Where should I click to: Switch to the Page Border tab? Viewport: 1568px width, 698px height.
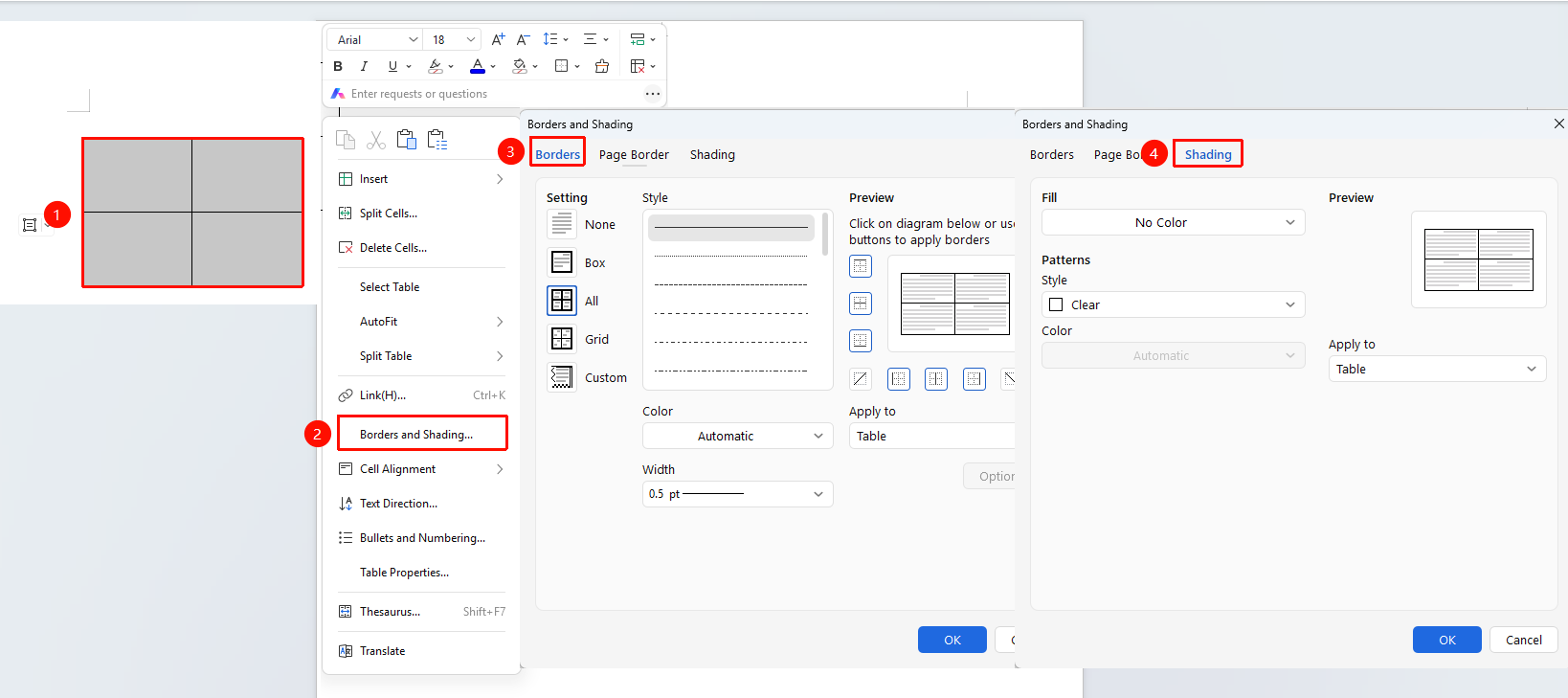[x=634, y=154]
